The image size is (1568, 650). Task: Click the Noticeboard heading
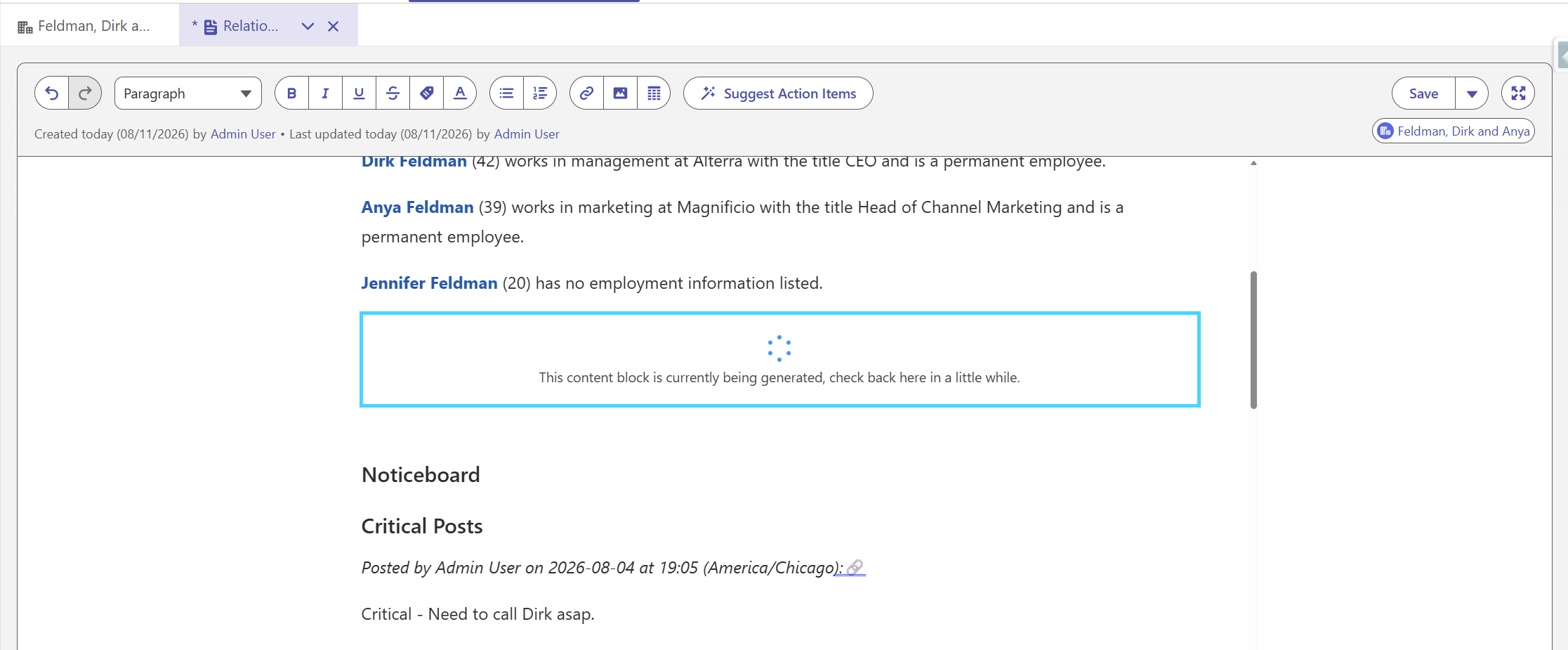tap(421, 475)
